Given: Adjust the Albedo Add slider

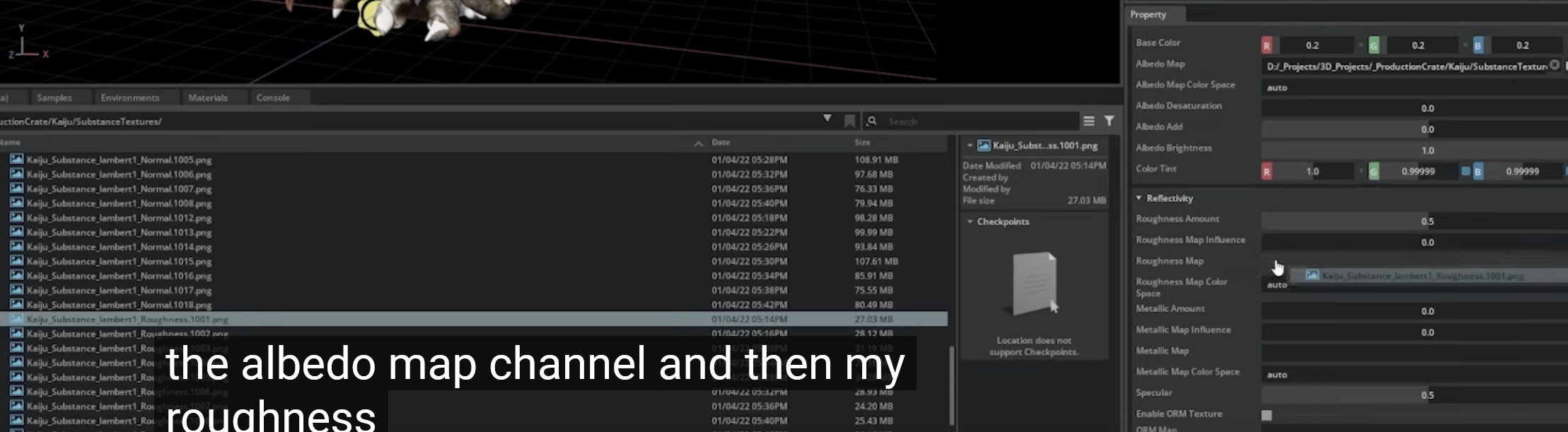Looking at the screenshot, I should click(x=1415, y=129).
